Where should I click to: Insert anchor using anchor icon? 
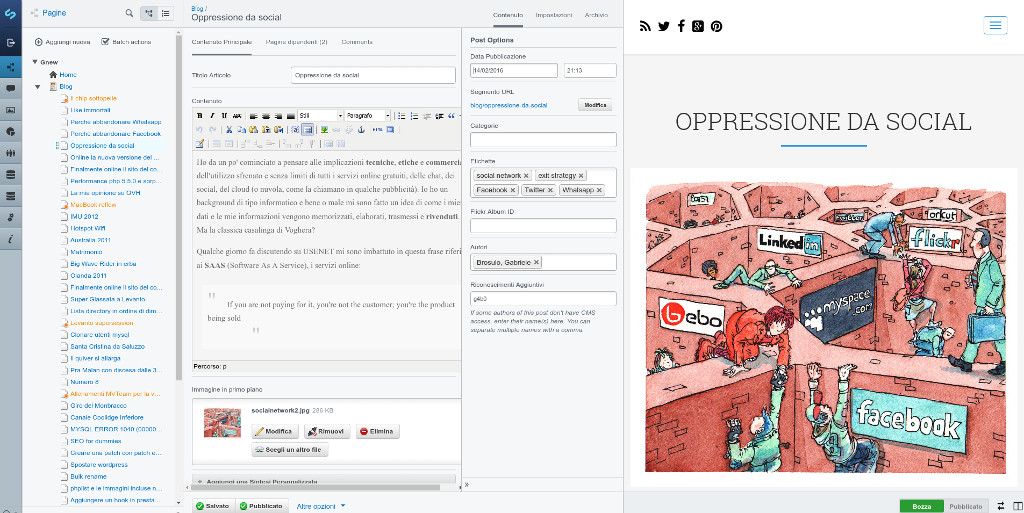pos(360,130)
